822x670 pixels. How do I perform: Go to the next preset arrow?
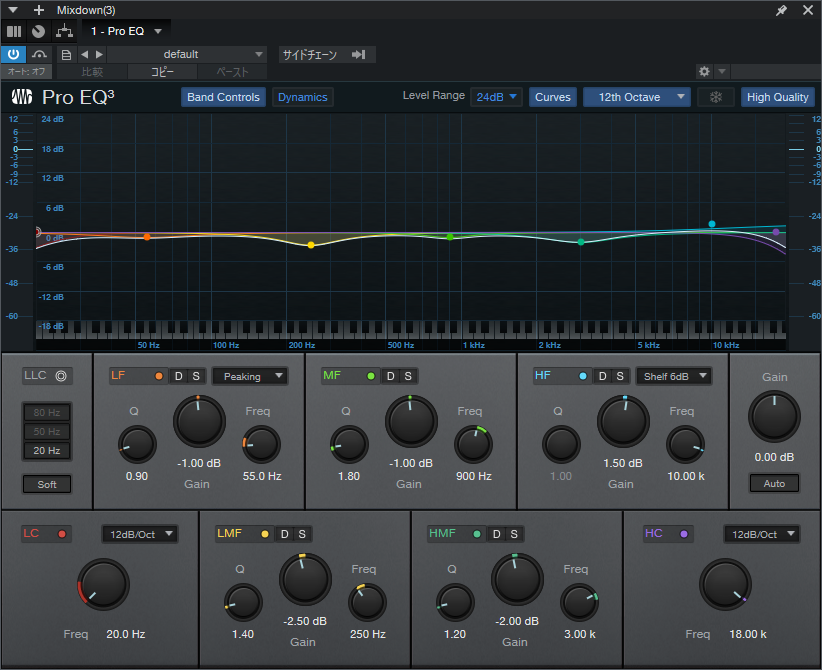[99, 55]
